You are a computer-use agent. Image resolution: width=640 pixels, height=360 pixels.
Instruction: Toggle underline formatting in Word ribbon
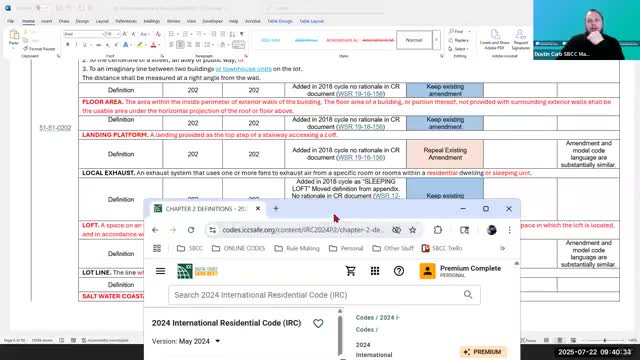click(84, 45)
